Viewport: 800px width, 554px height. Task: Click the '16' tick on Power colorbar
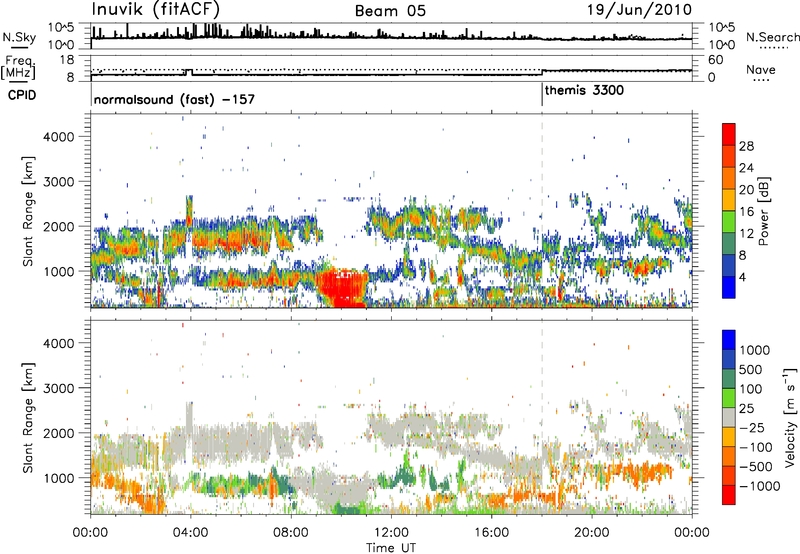pyautogui.click(x=746, y=212)
